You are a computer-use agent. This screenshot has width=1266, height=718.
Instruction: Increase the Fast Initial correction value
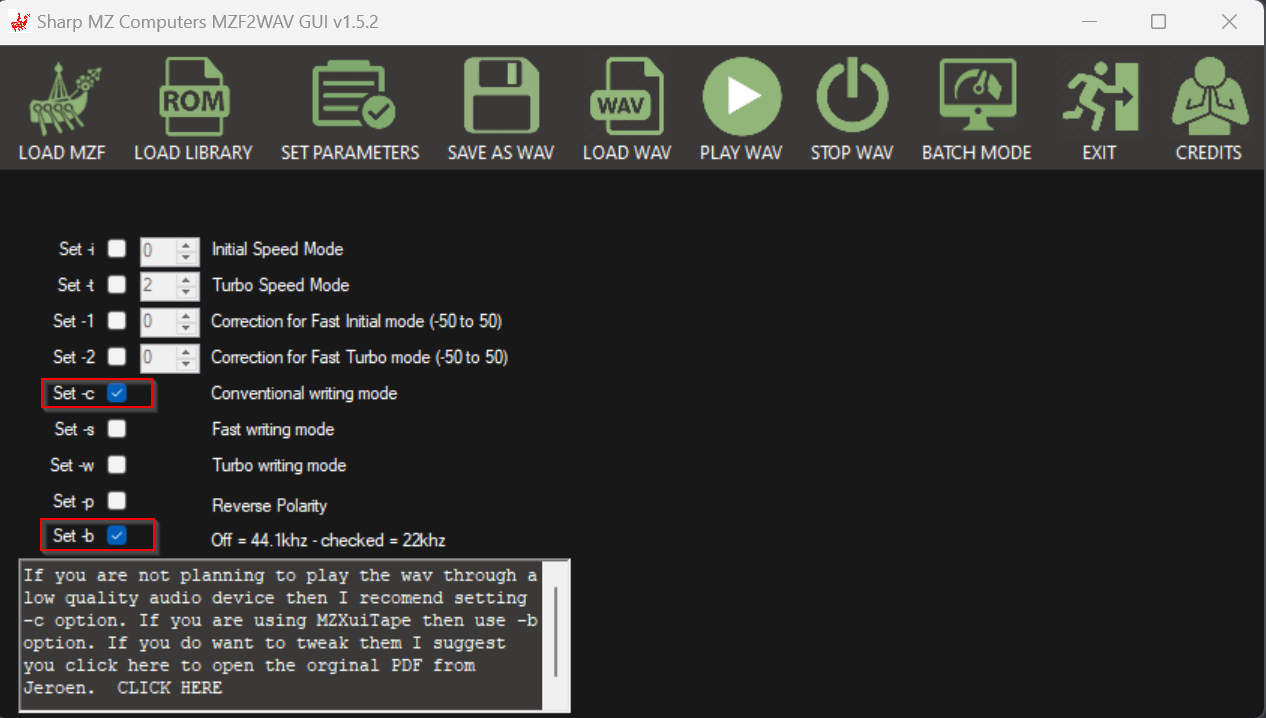point(186,315)
